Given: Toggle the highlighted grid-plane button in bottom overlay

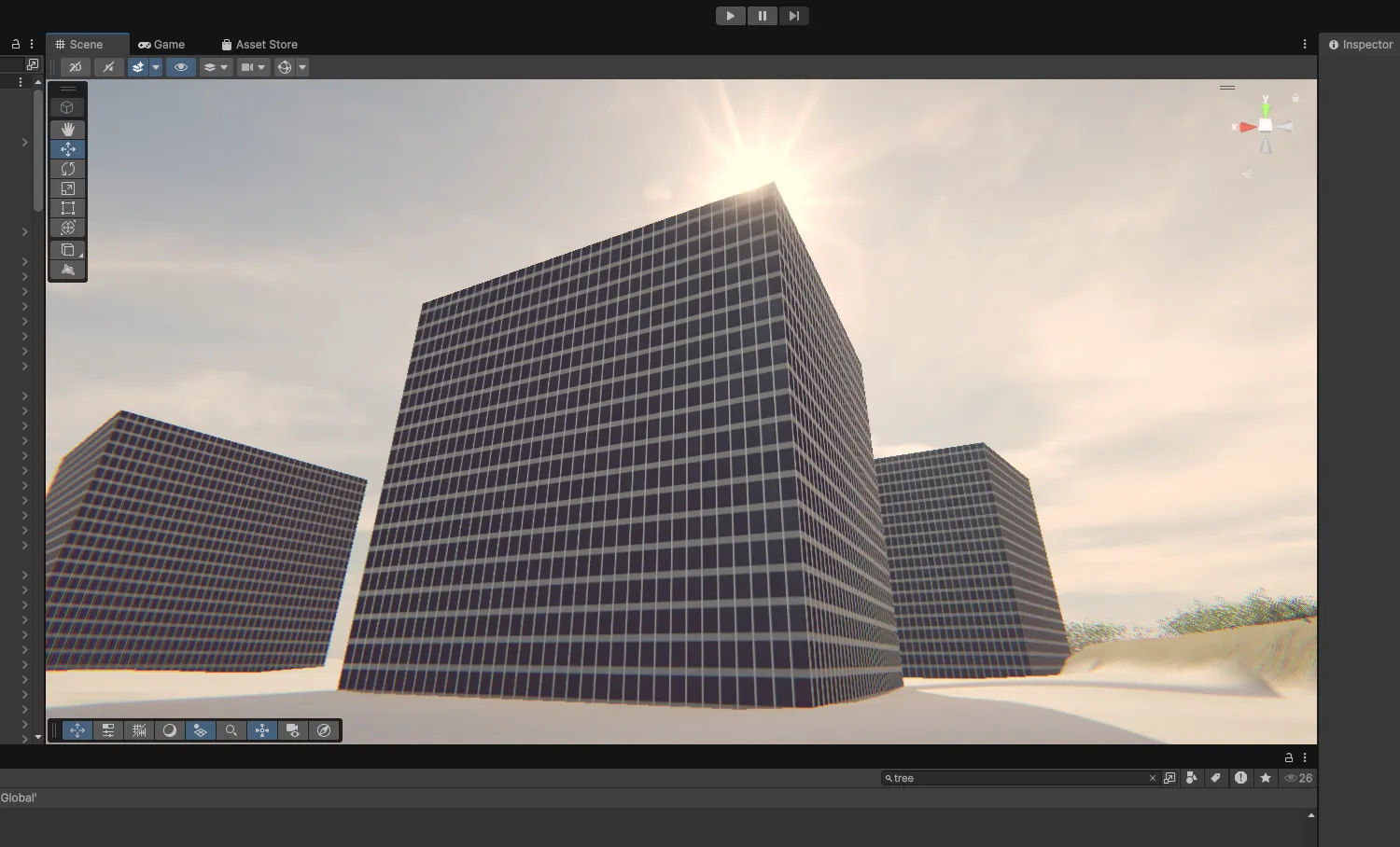Looking at the screenshot, I should point(201,730).
